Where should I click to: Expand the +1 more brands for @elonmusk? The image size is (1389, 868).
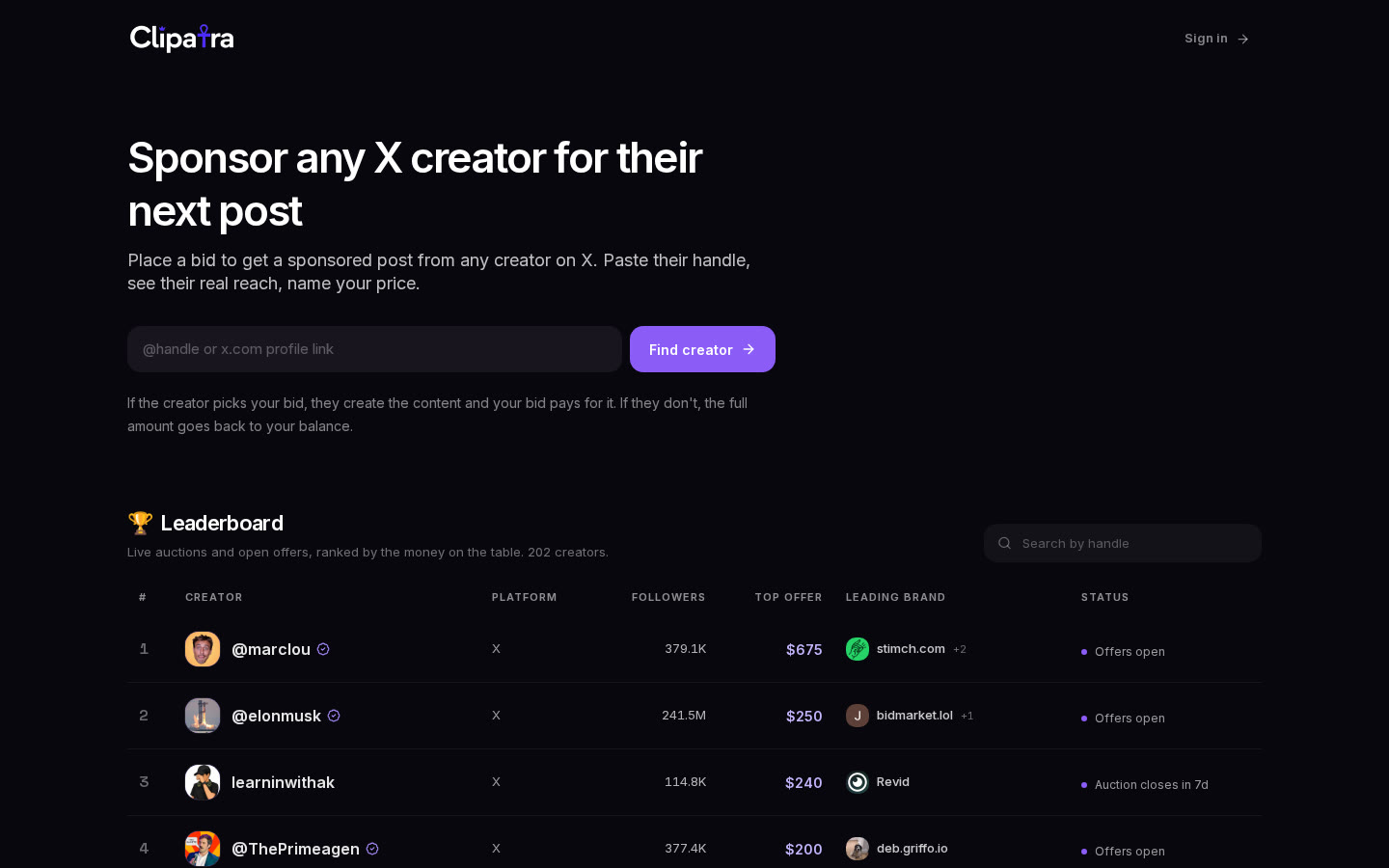click(967, 716)
